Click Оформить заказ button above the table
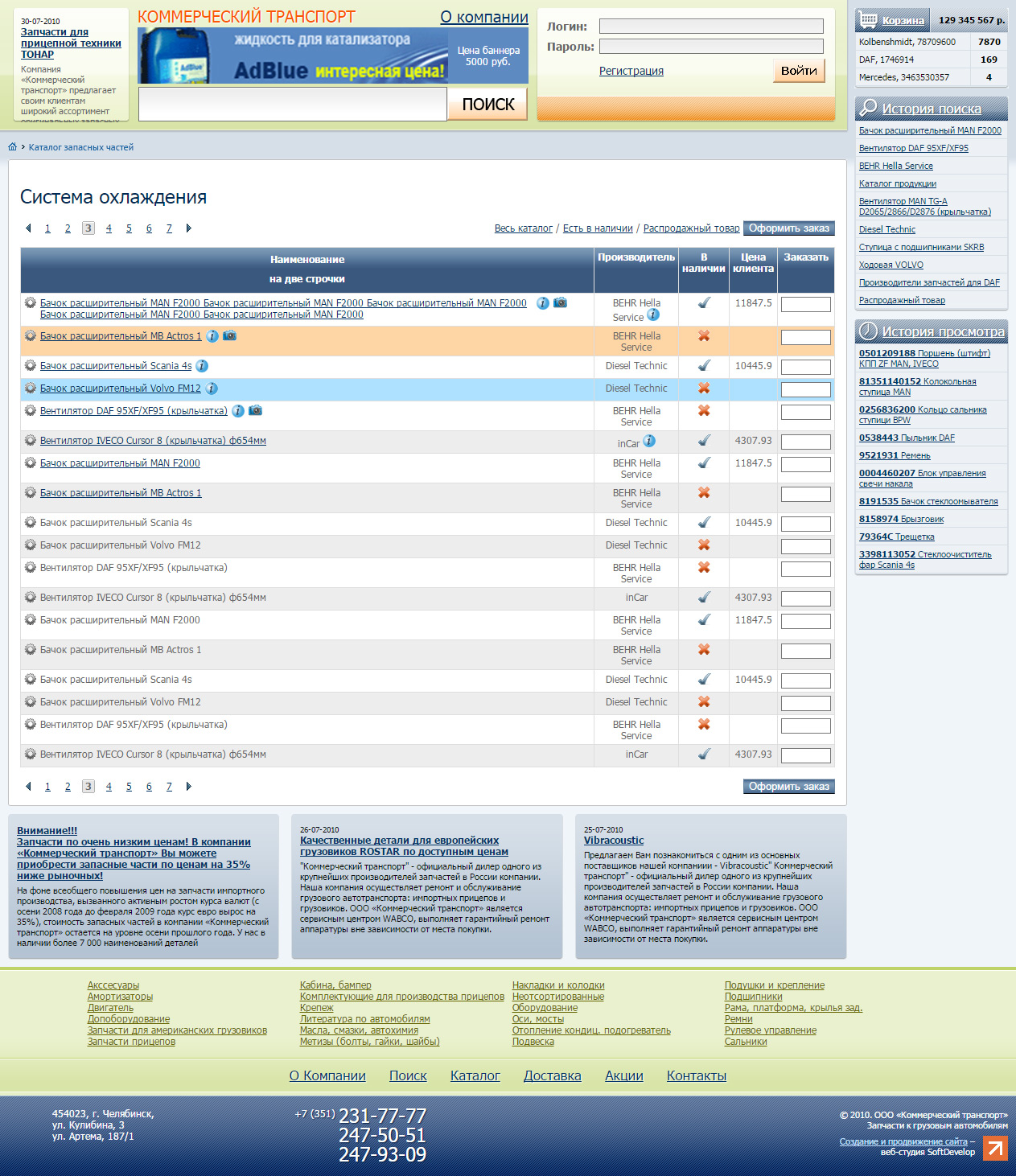The height and width of the screenshot is (1176, 1016). pos(789,228)
